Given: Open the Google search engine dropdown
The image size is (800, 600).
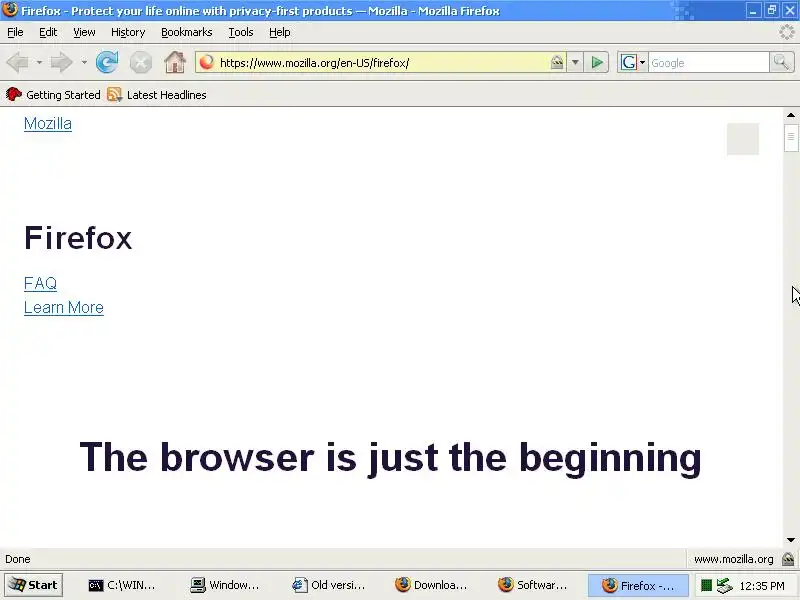Looking at the screenshot, I should pyautogui.click(x=642, y=63).
